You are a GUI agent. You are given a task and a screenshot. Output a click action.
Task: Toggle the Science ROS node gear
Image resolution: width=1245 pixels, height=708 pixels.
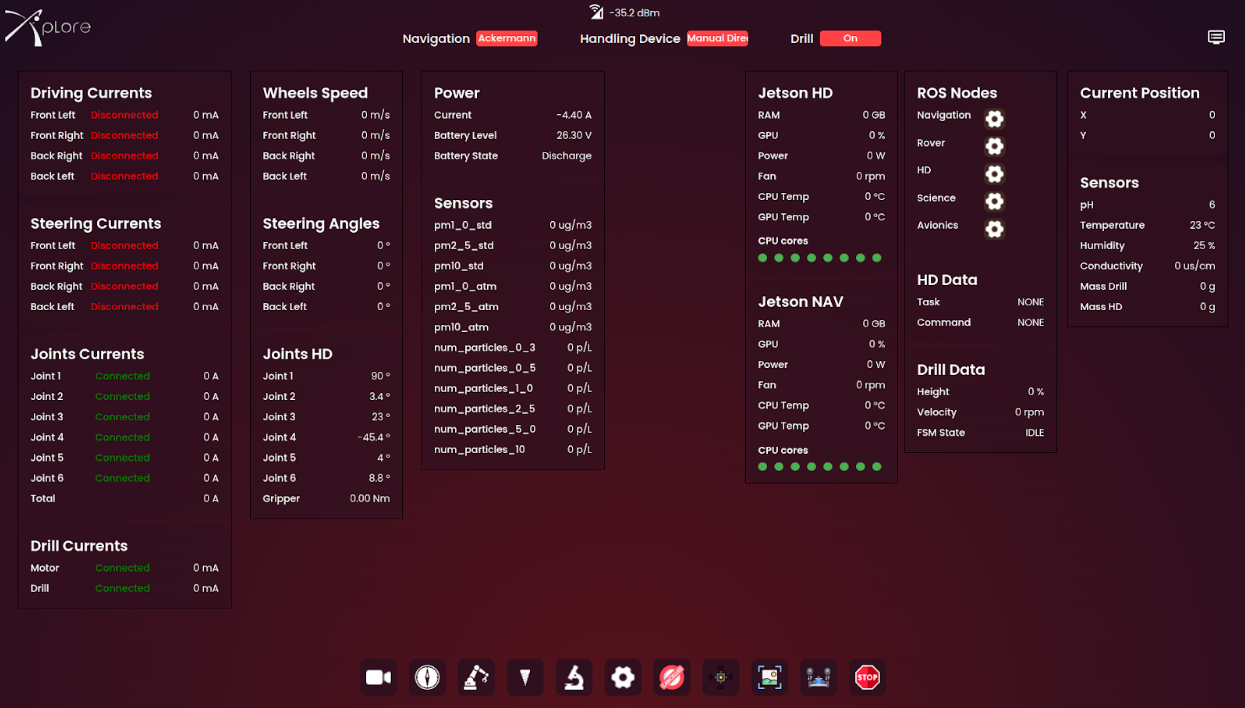994,201
